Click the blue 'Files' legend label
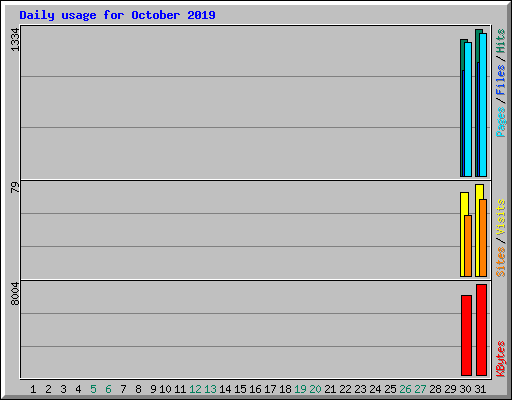Image resolution: width=512 pixels, height=400 pixels. coord(500,80)
